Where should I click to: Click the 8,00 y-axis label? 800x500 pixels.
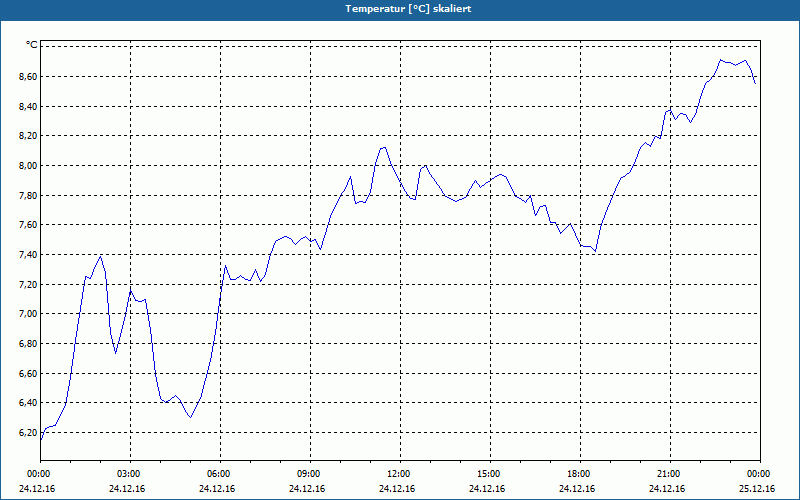[x=27, y=166]
